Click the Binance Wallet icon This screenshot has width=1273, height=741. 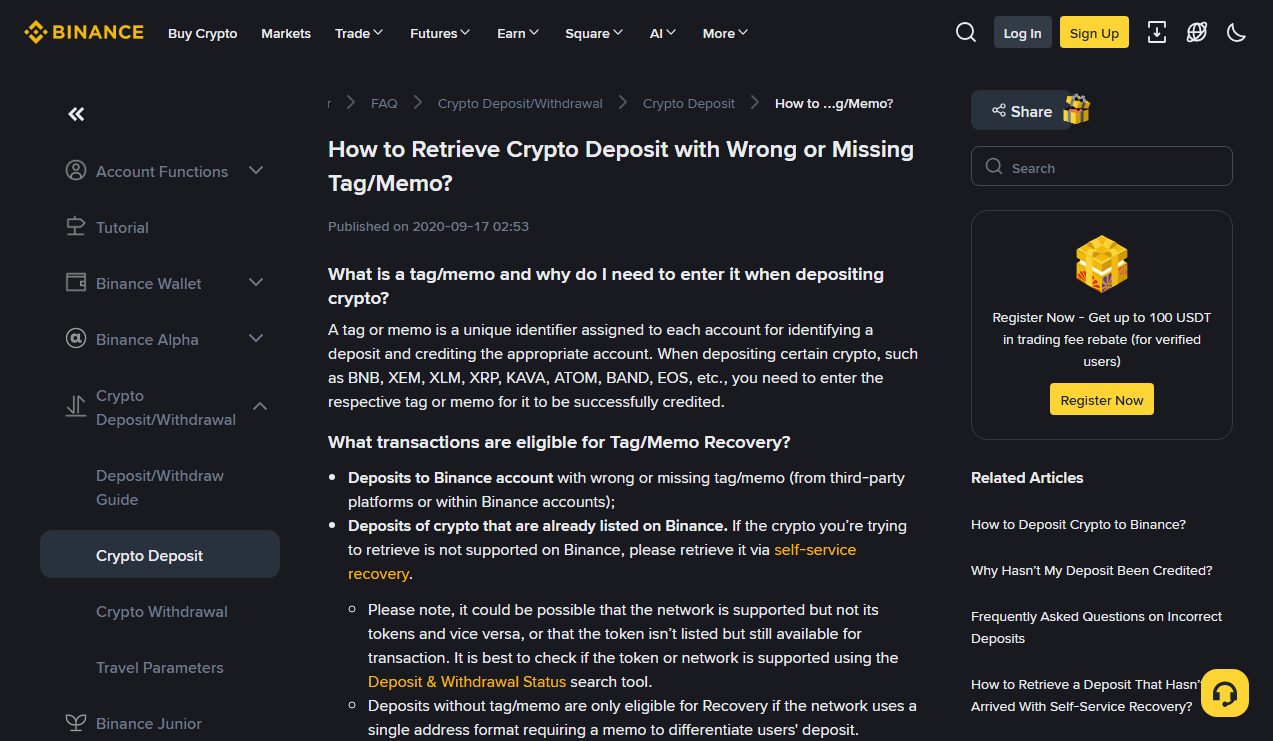pyautogui.click(x=76, y=283)
